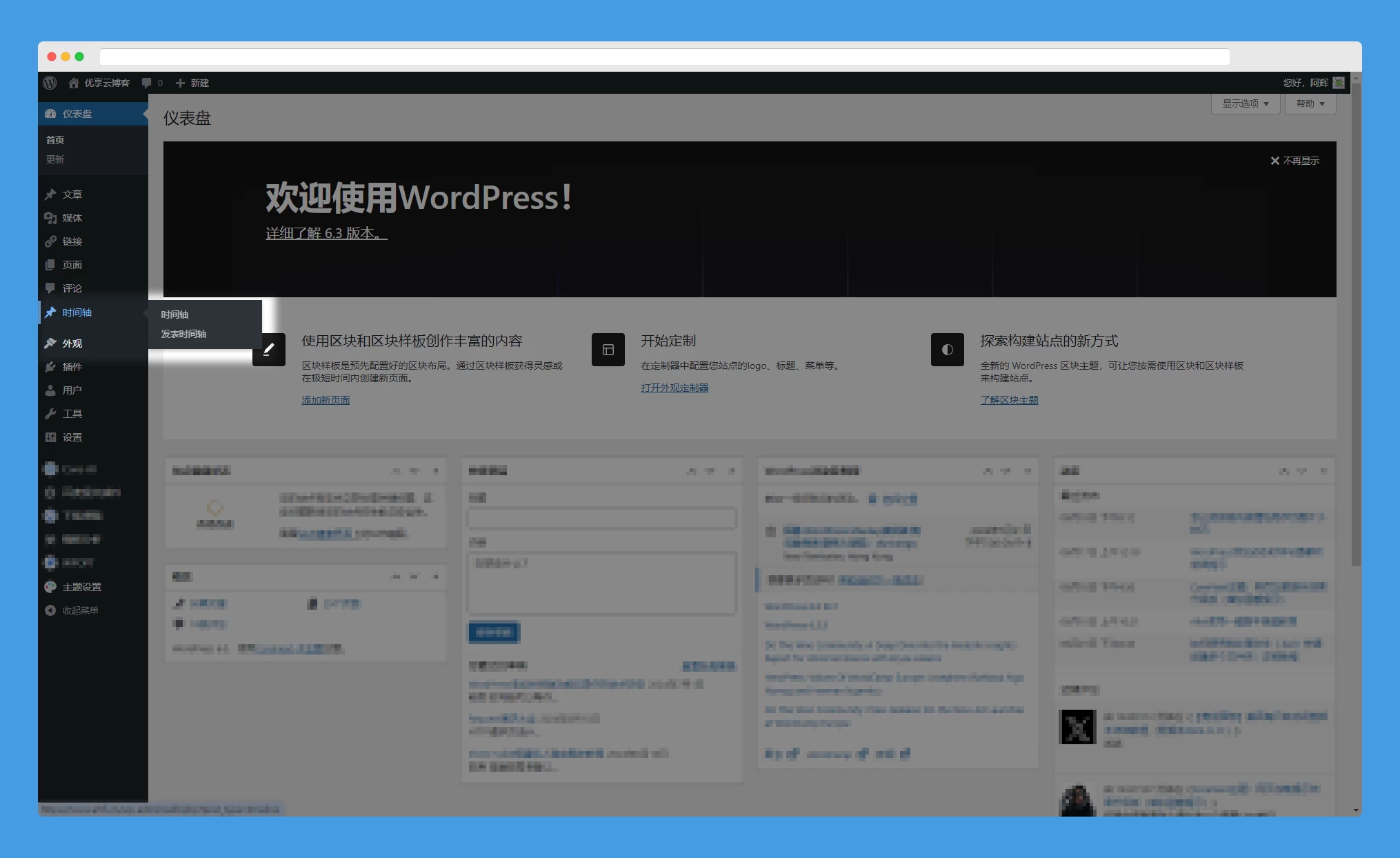Click the pin icon beside 时间轴 in sidebar

pos(50,312)
